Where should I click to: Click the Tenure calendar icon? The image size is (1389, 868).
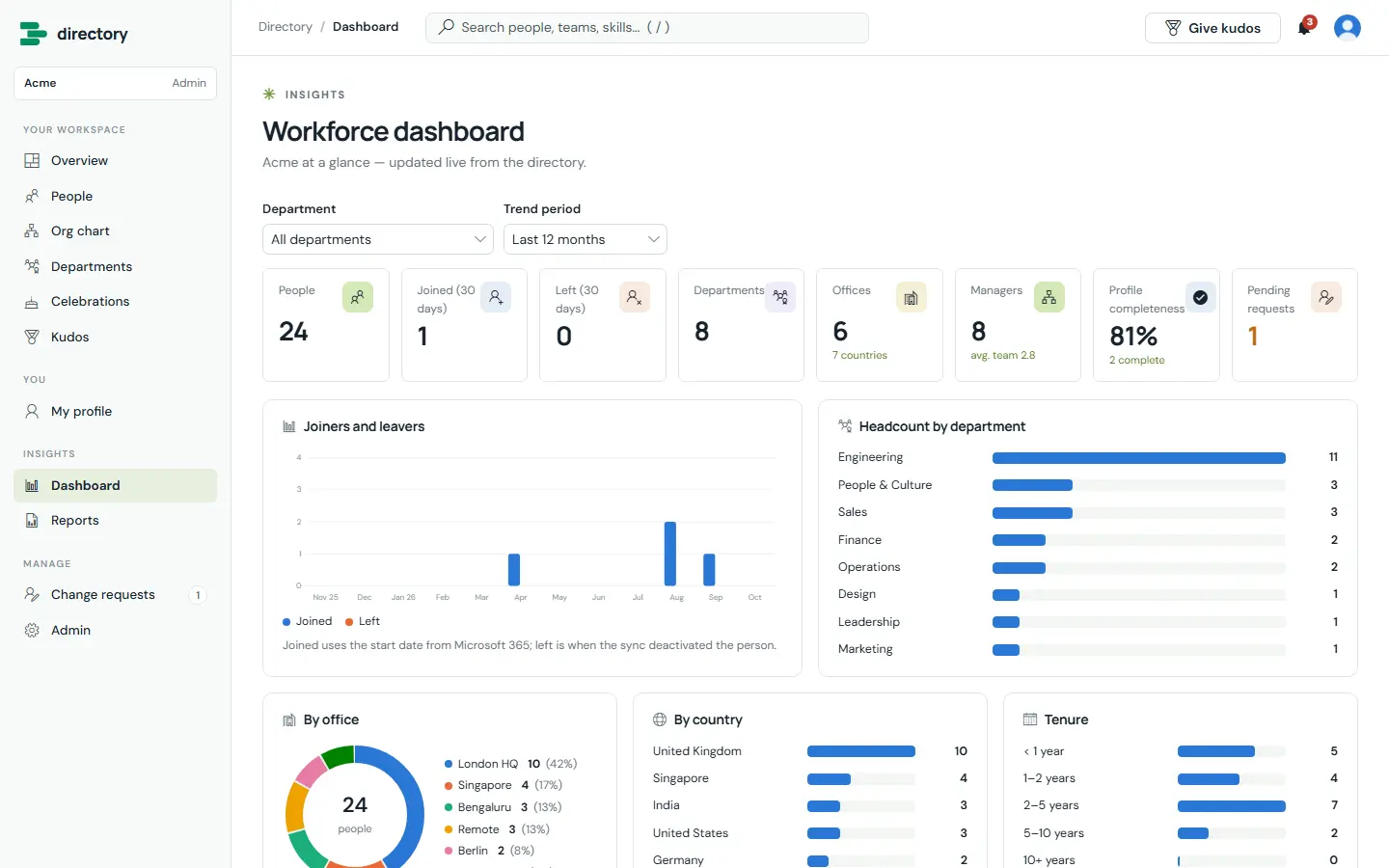(1030, 719)
